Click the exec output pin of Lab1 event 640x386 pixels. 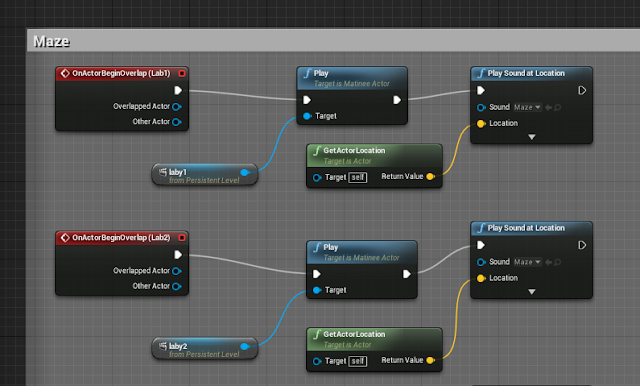pyautogui.click(x=178, y=90)
